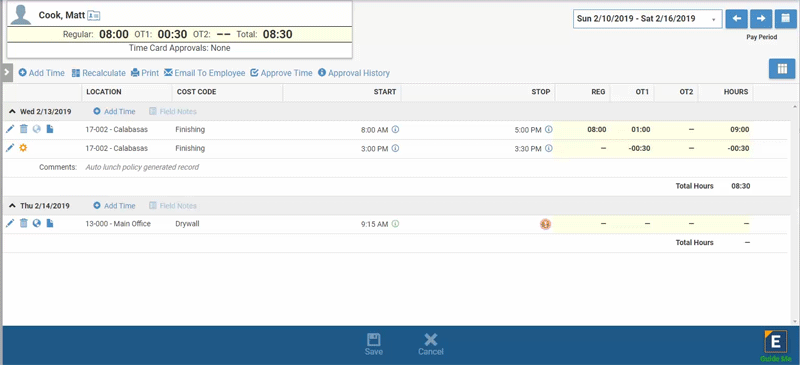Click Email To Employee
800x365 pixels.
[205, 73]
